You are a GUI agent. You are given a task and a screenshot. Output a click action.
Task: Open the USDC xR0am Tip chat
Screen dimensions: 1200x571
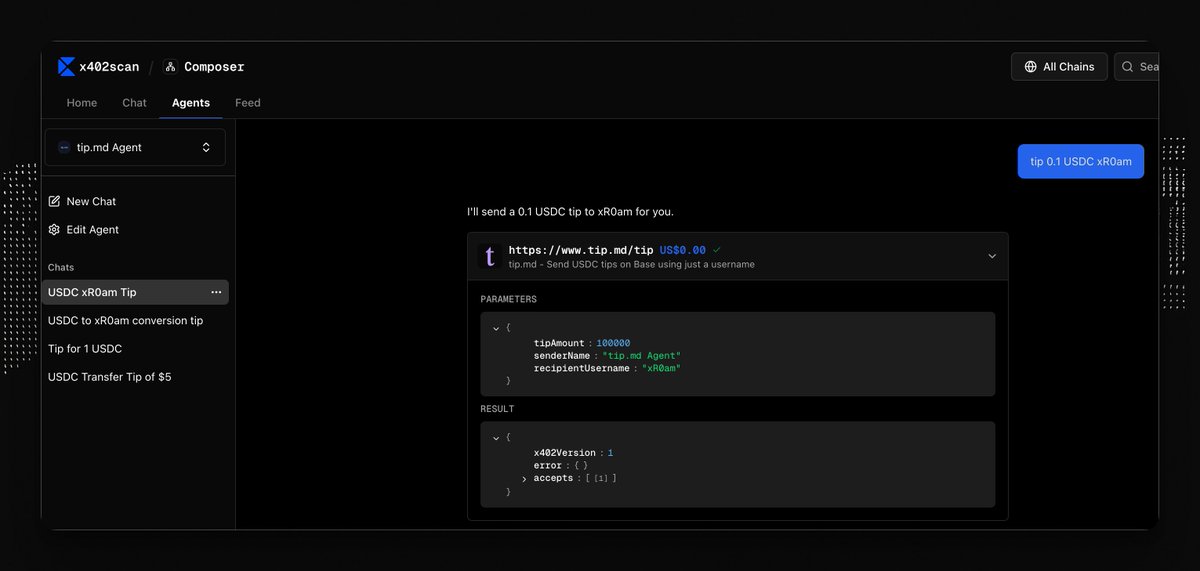click(135, 292)
